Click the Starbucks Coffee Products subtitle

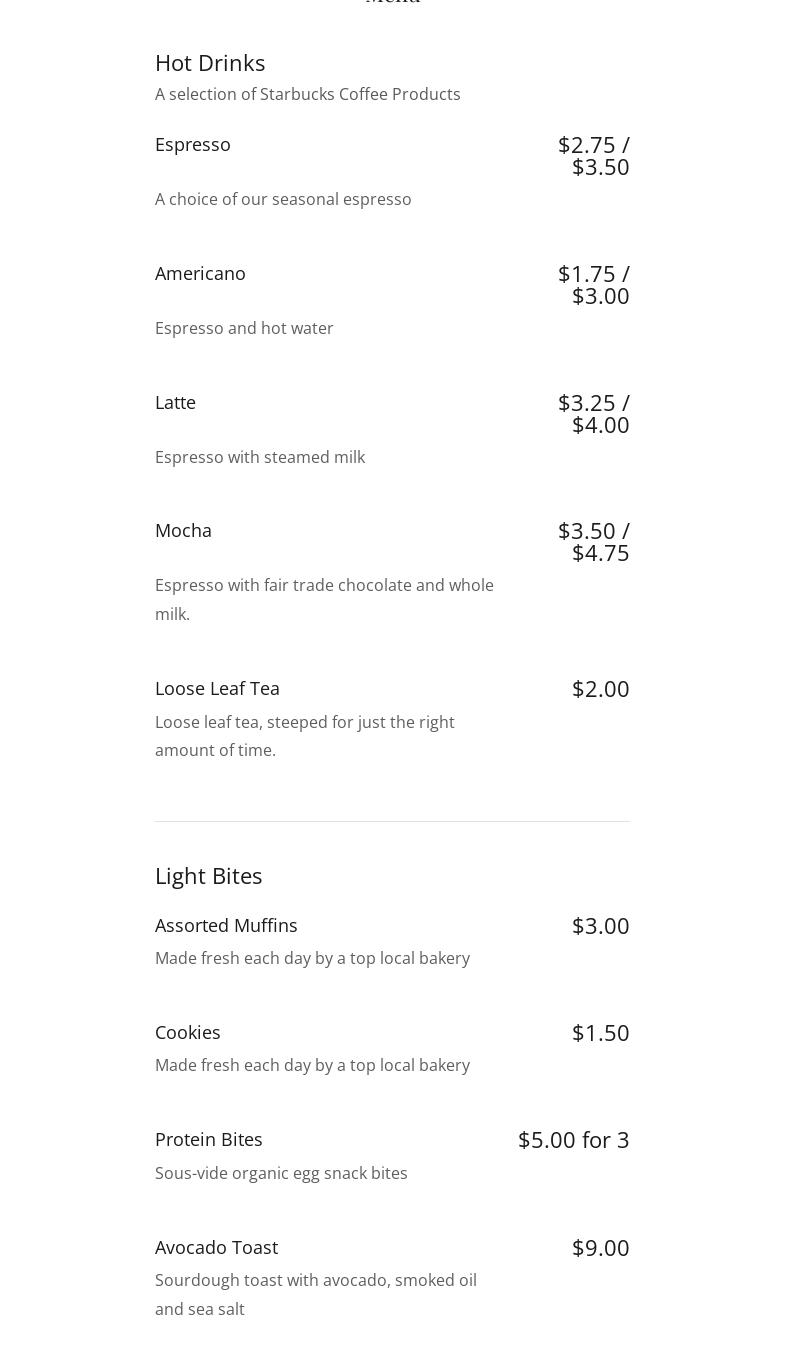tap(307, 94)
